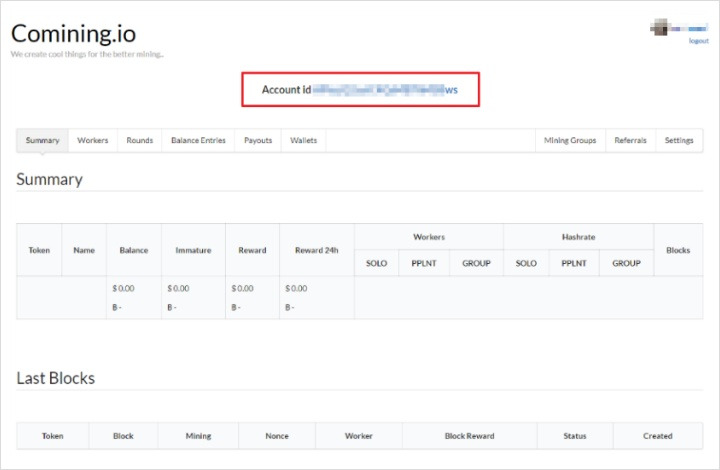
Task: Click the account id link ending in ws
Action: (385, 90)
